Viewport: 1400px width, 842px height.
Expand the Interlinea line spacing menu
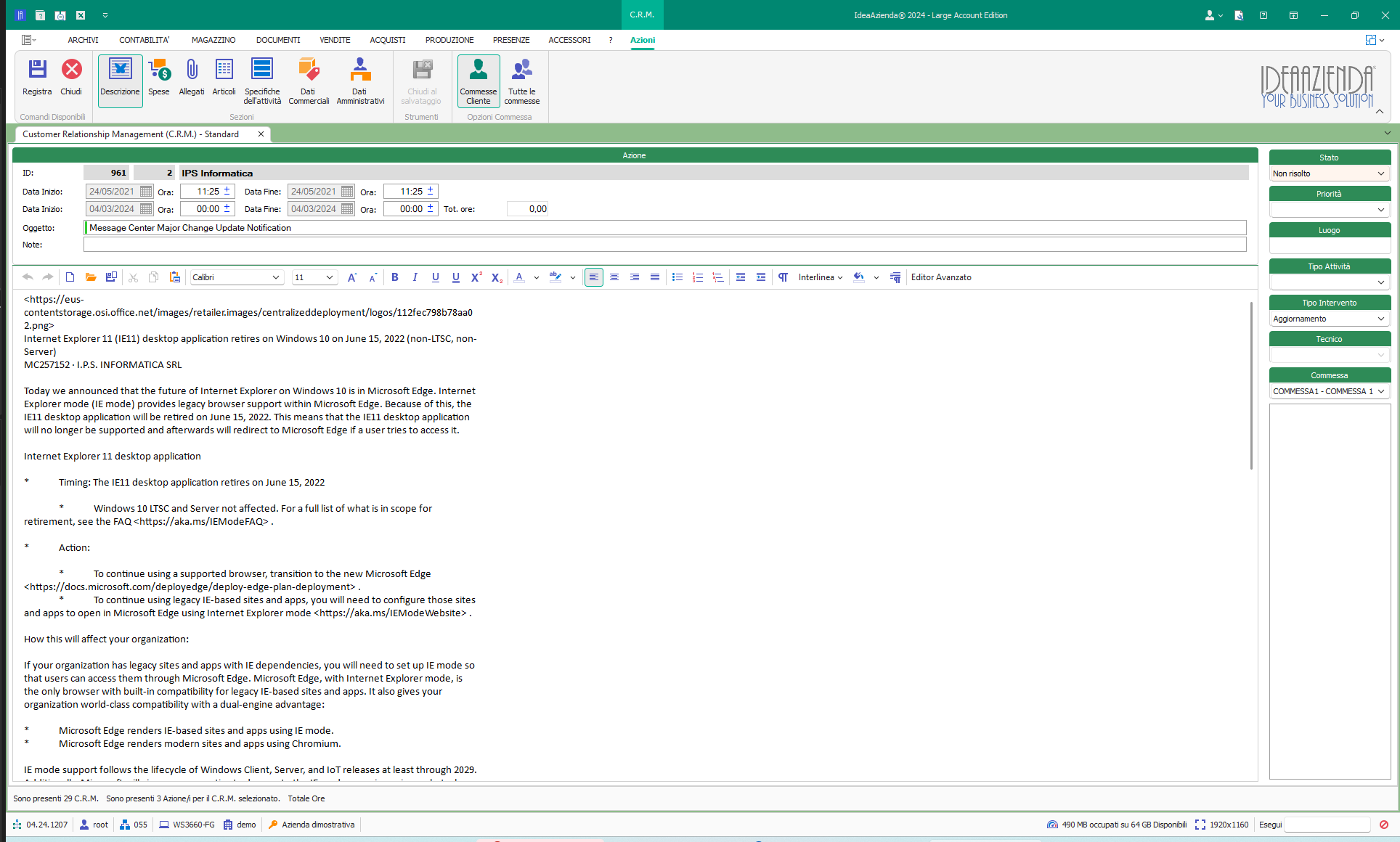pyautogui.click(x=821, y=277)
